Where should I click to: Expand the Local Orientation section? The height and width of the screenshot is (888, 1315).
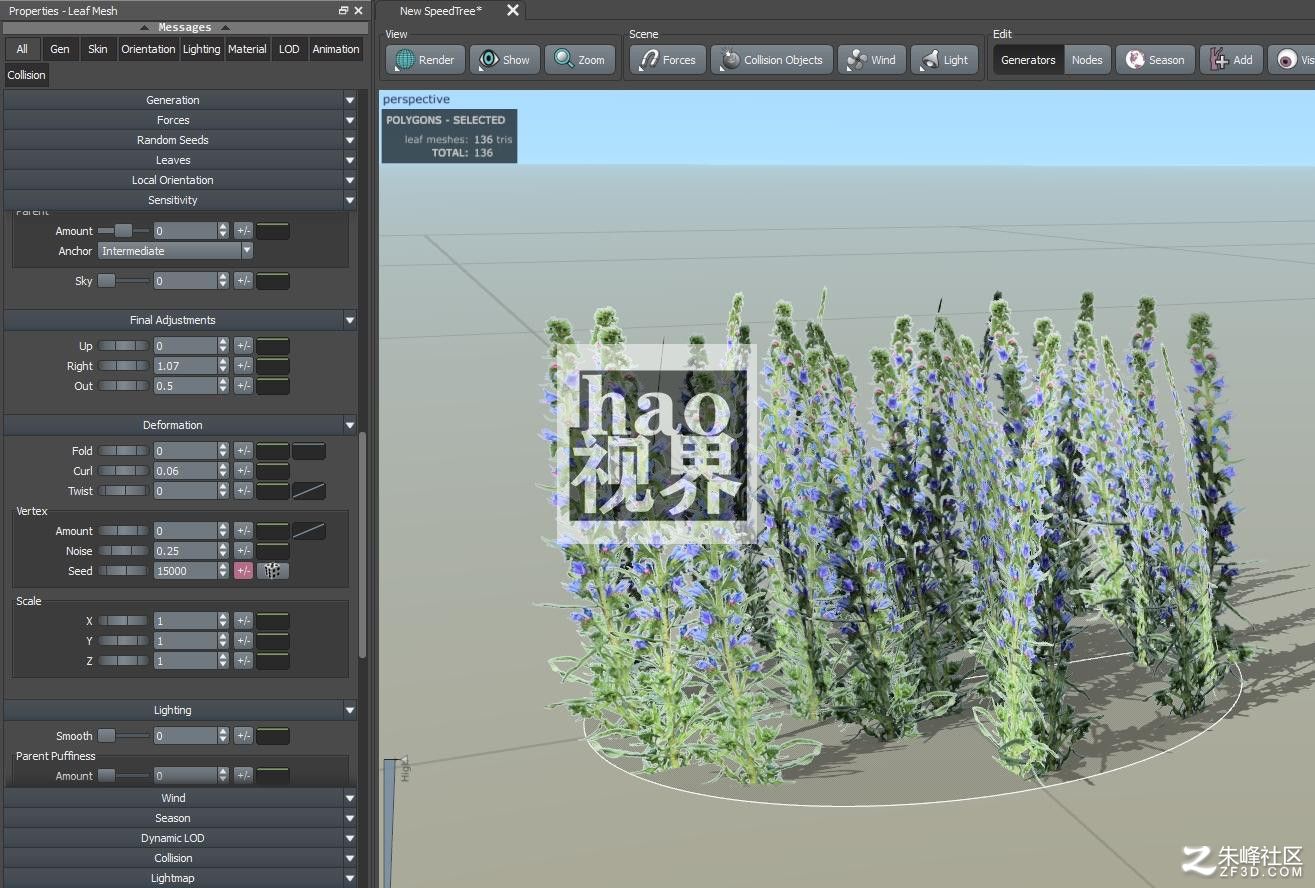(x=181, y=180)
